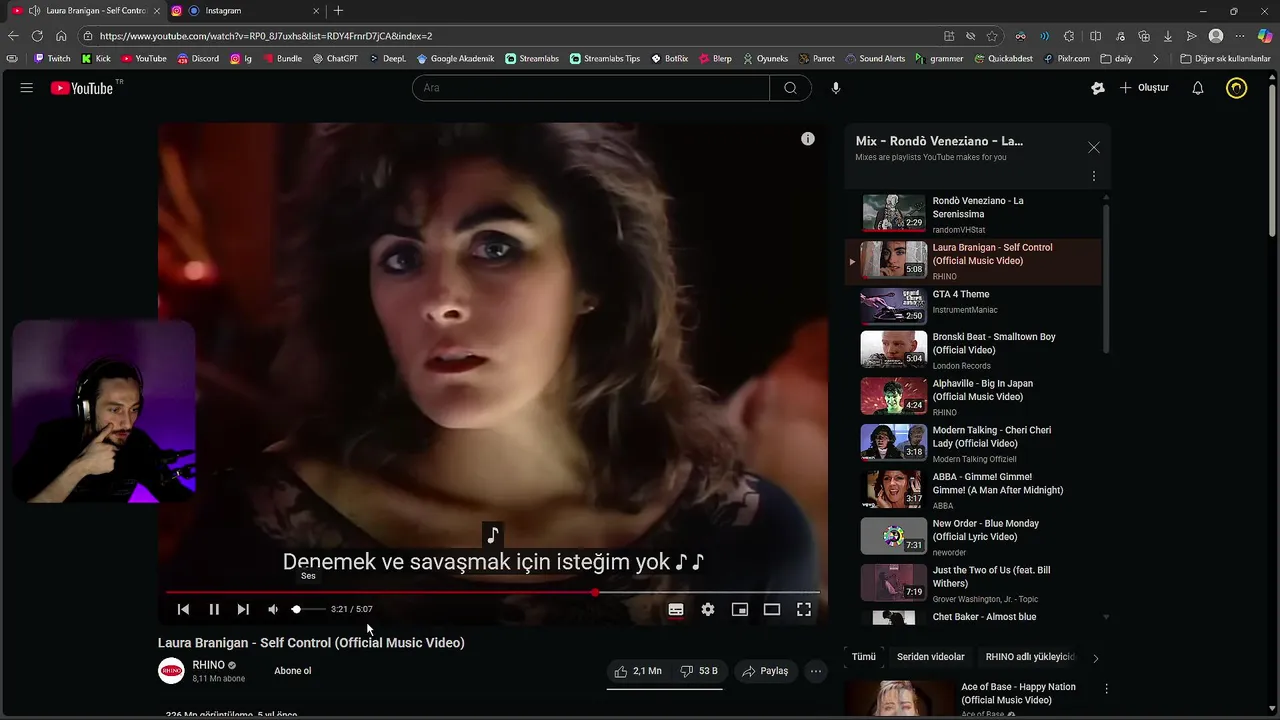
Task: Seek using the red progress bar
Action: [492, 593]
